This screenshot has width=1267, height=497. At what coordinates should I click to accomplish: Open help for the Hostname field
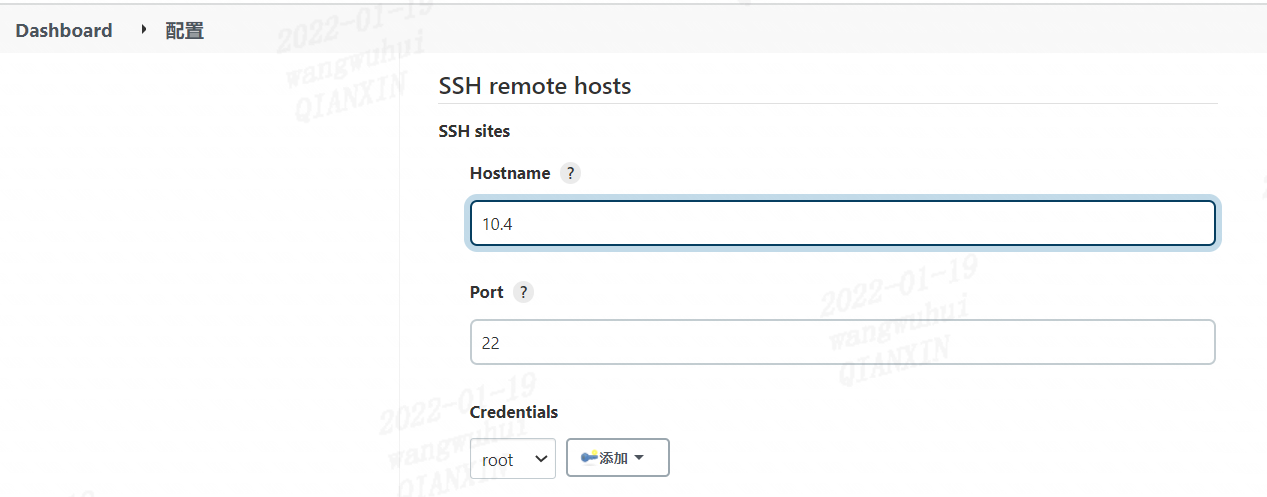click(570, 173)
